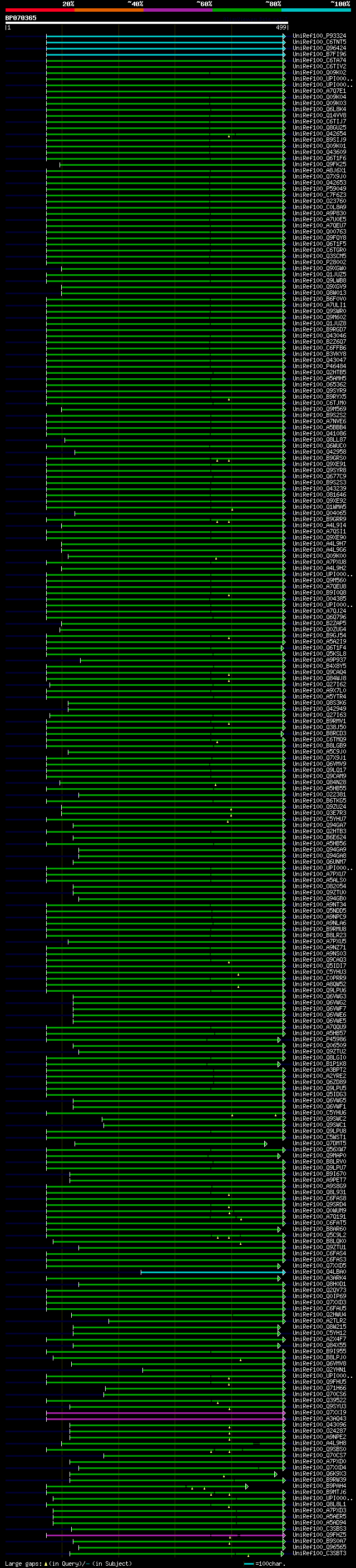Select hit label UniRef100_Q04065
356x1568 pixels.
319,513
